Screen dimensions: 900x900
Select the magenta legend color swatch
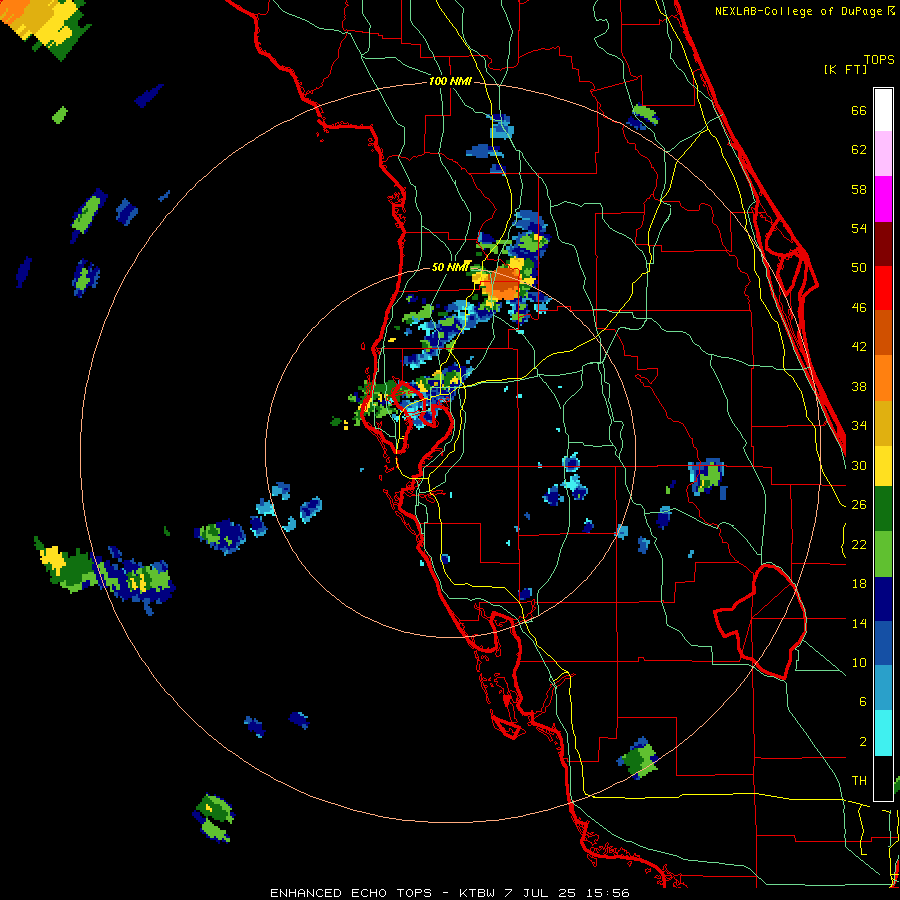[x=883, y=199]
